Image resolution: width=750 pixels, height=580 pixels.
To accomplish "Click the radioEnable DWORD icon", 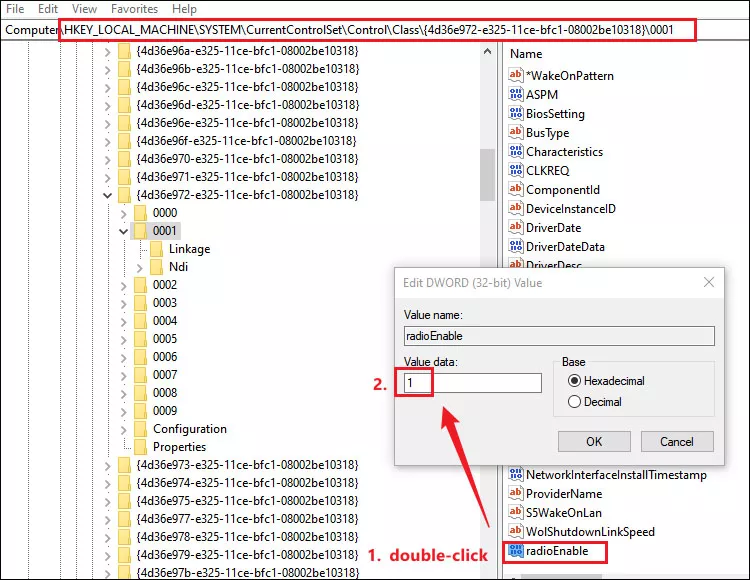I will click(x=516, y=551).
